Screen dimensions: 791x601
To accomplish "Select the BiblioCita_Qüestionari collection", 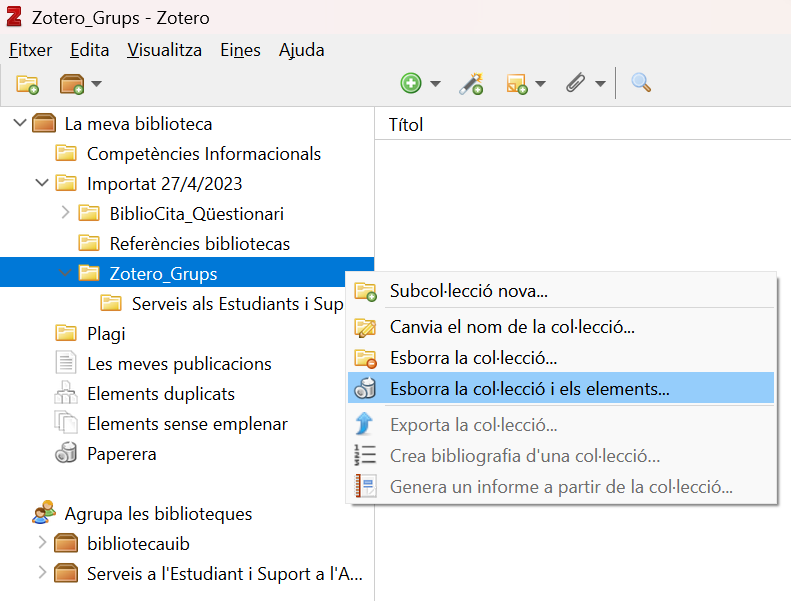I will click(x=197, y=213).
